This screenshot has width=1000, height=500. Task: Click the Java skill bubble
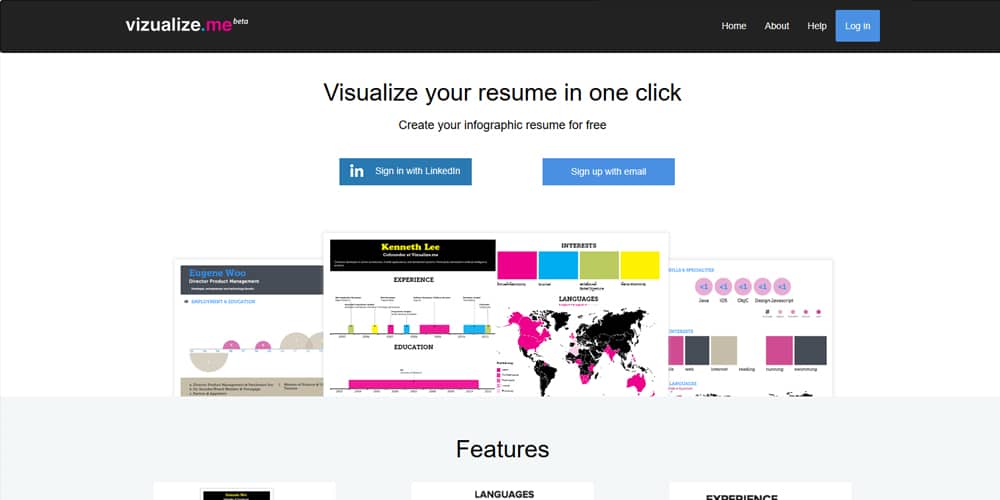click(704, 287)
